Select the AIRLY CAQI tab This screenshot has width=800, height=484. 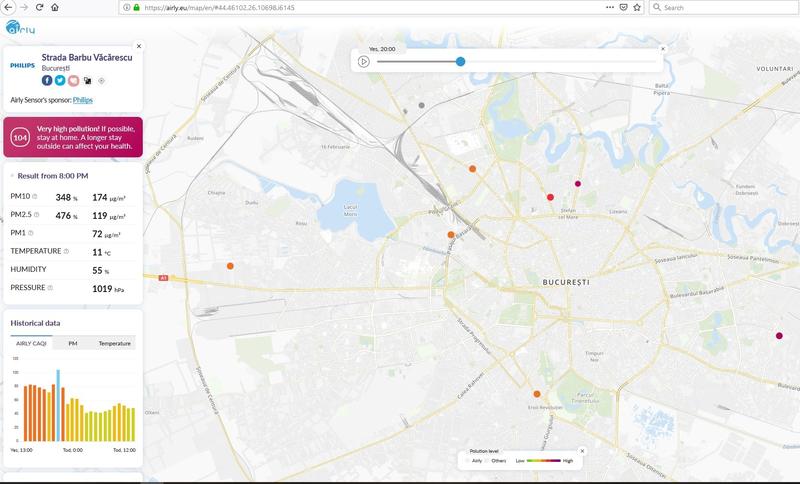coord(32,343)
